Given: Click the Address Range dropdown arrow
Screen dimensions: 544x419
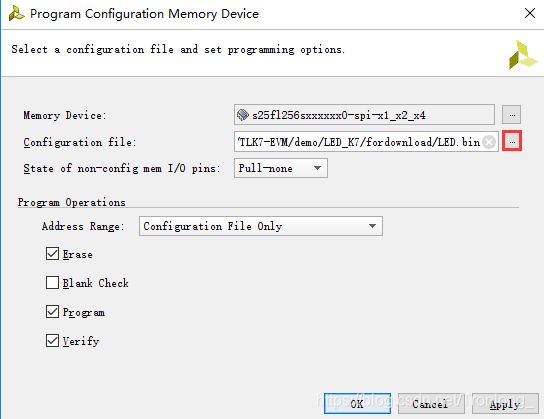Looking at the screenshot, I should point(372,226).
